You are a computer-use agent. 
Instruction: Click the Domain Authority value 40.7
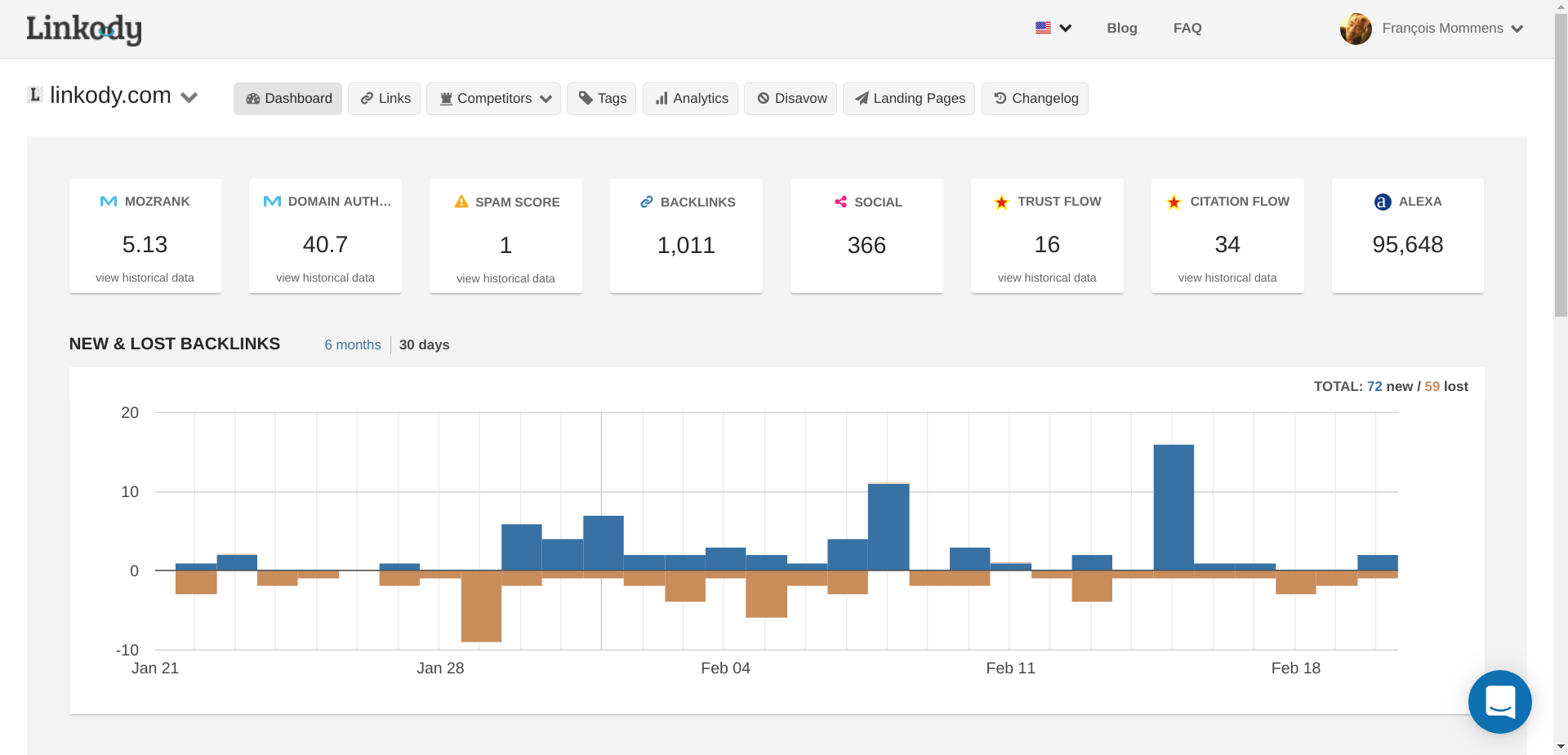tap(326, 244)
